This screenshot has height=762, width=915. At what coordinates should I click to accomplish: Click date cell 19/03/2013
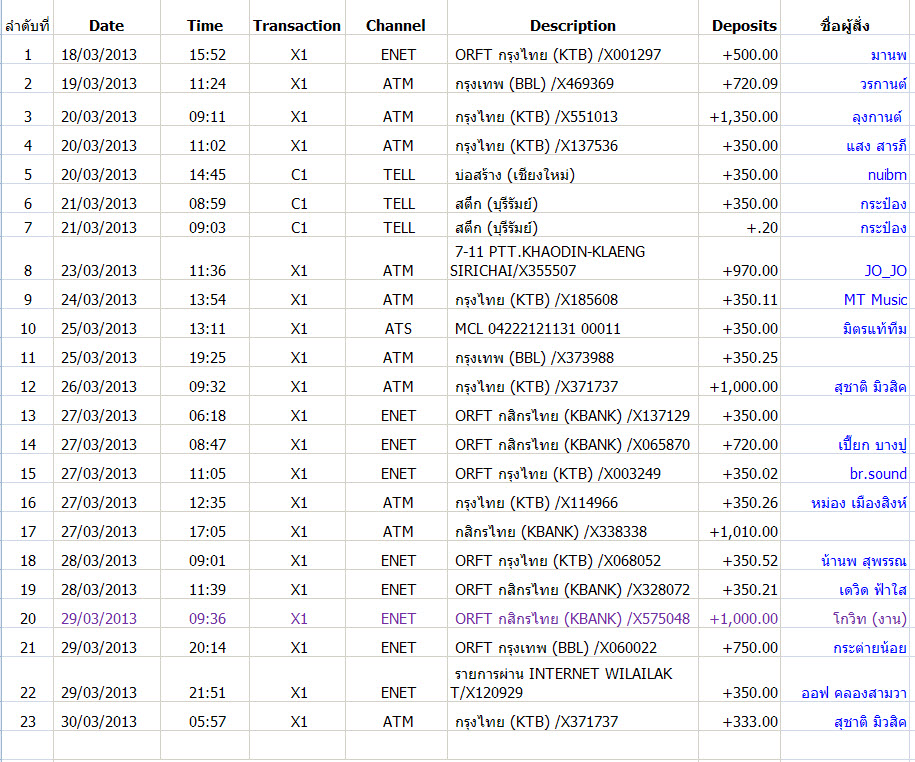coord(99,84)
